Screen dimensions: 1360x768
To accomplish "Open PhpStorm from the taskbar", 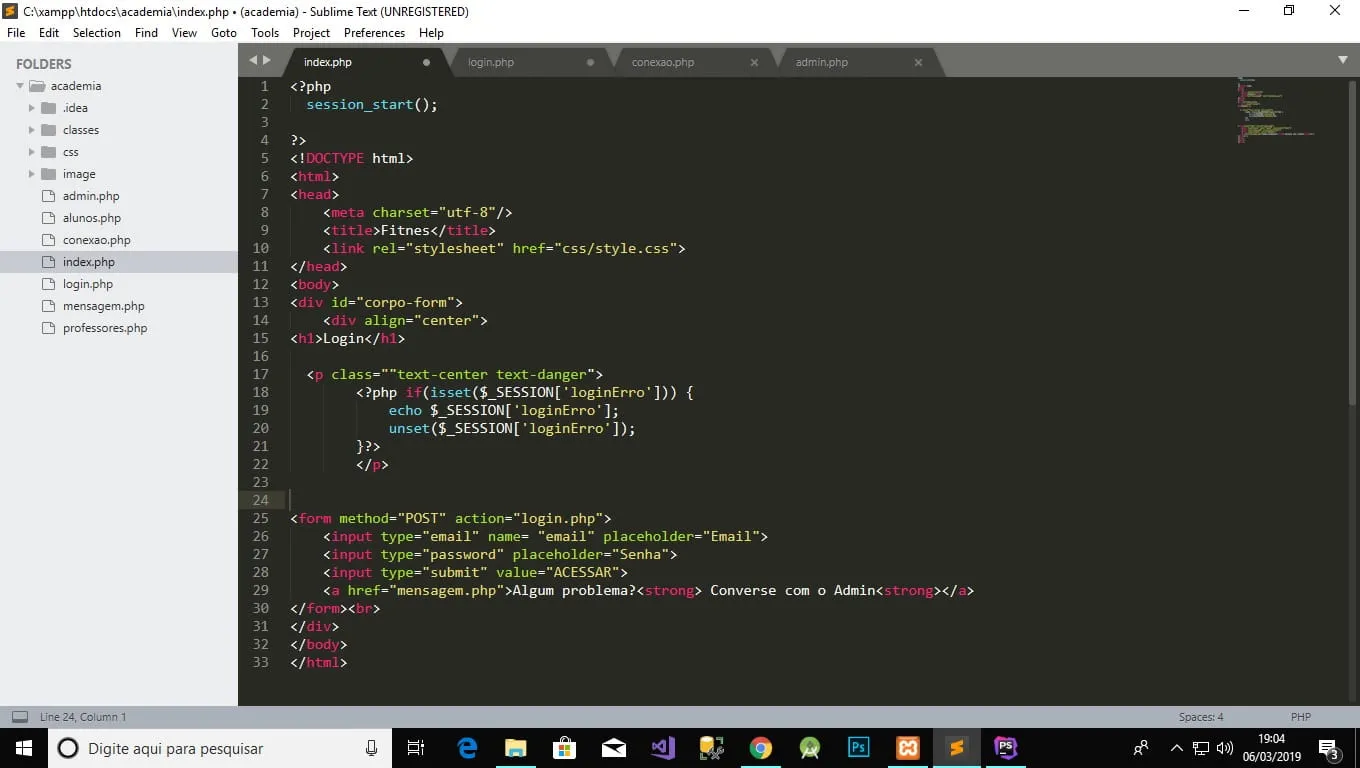I will click(1005, 748).
